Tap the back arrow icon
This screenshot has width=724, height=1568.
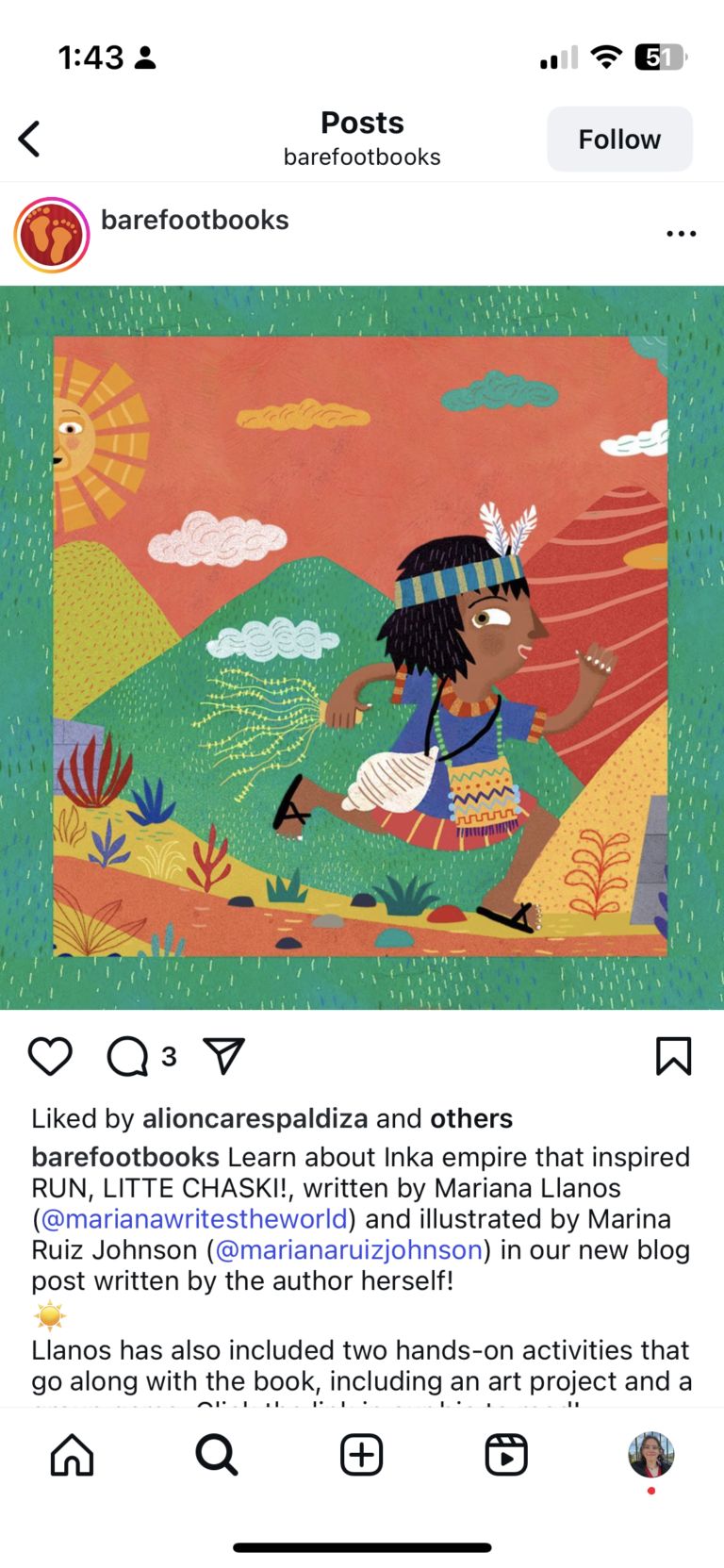[29, 139]
